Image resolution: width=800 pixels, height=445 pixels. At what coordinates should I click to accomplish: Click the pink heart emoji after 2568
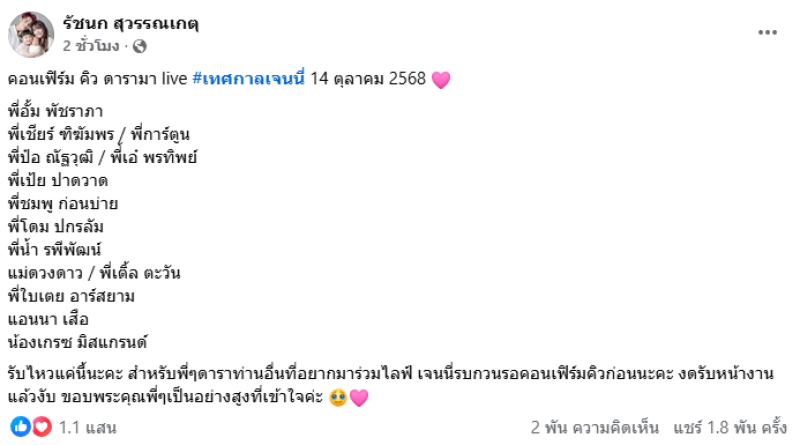coord(441,80)
